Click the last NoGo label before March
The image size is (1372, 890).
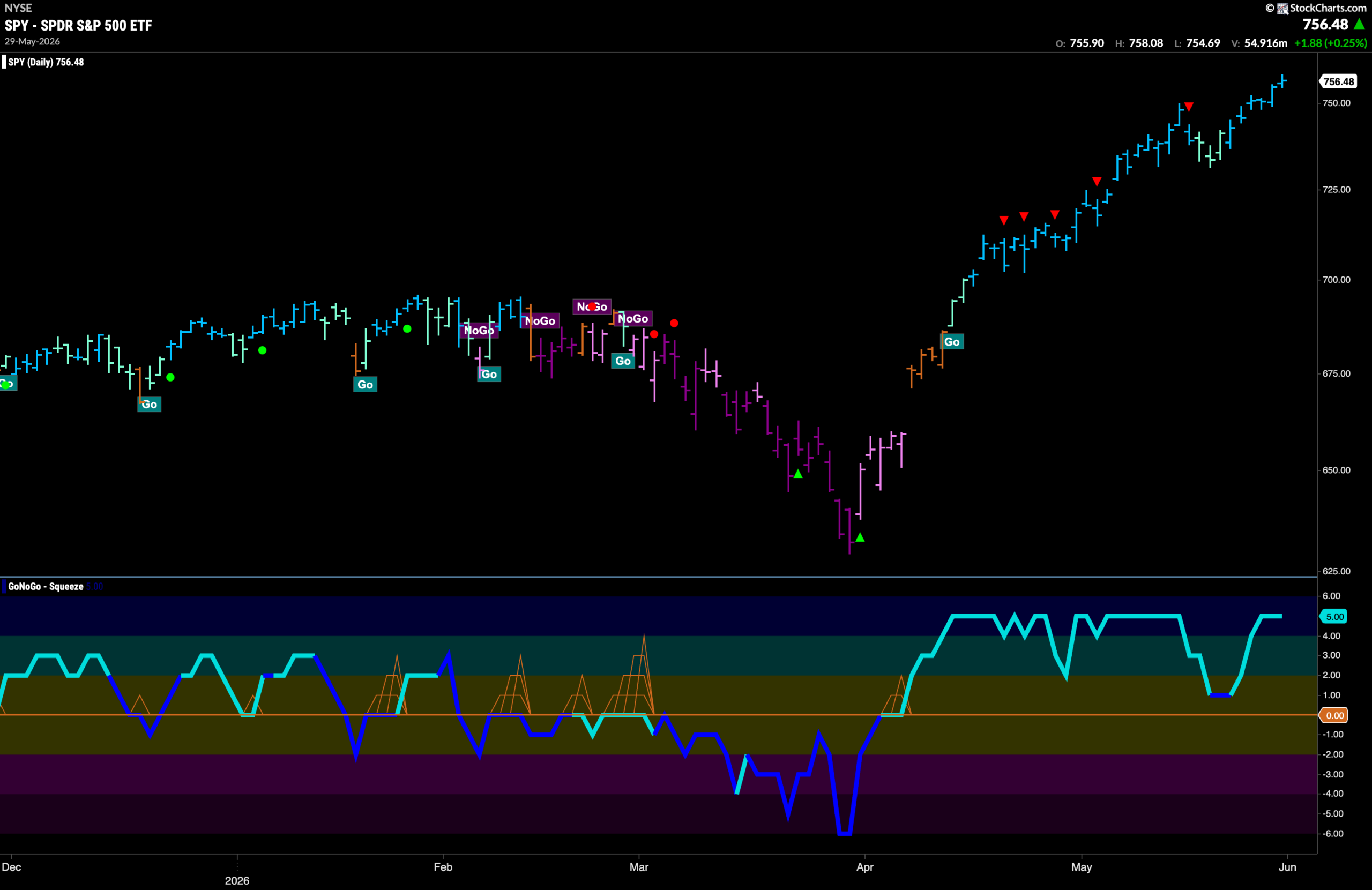[633, 318]
